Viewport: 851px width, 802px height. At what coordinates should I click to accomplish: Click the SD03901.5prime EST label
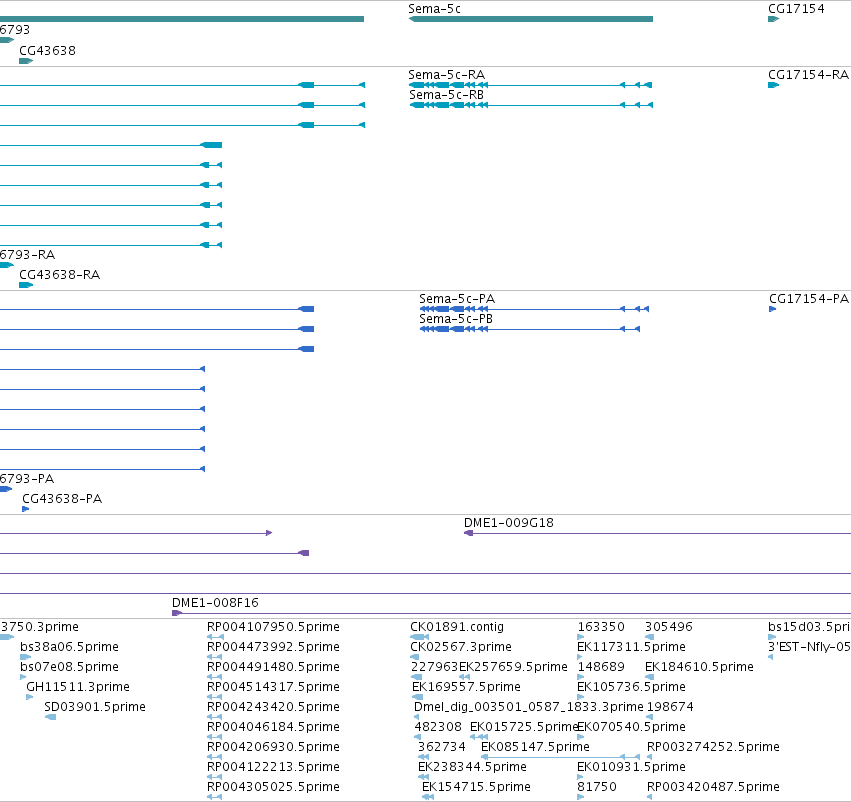pyautogui.click(x=94, y=707)
